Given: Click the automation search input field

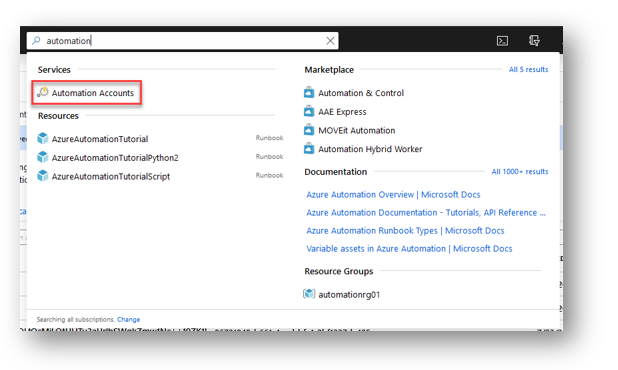Looking at the screenshot, I should (x=182, y=41).
